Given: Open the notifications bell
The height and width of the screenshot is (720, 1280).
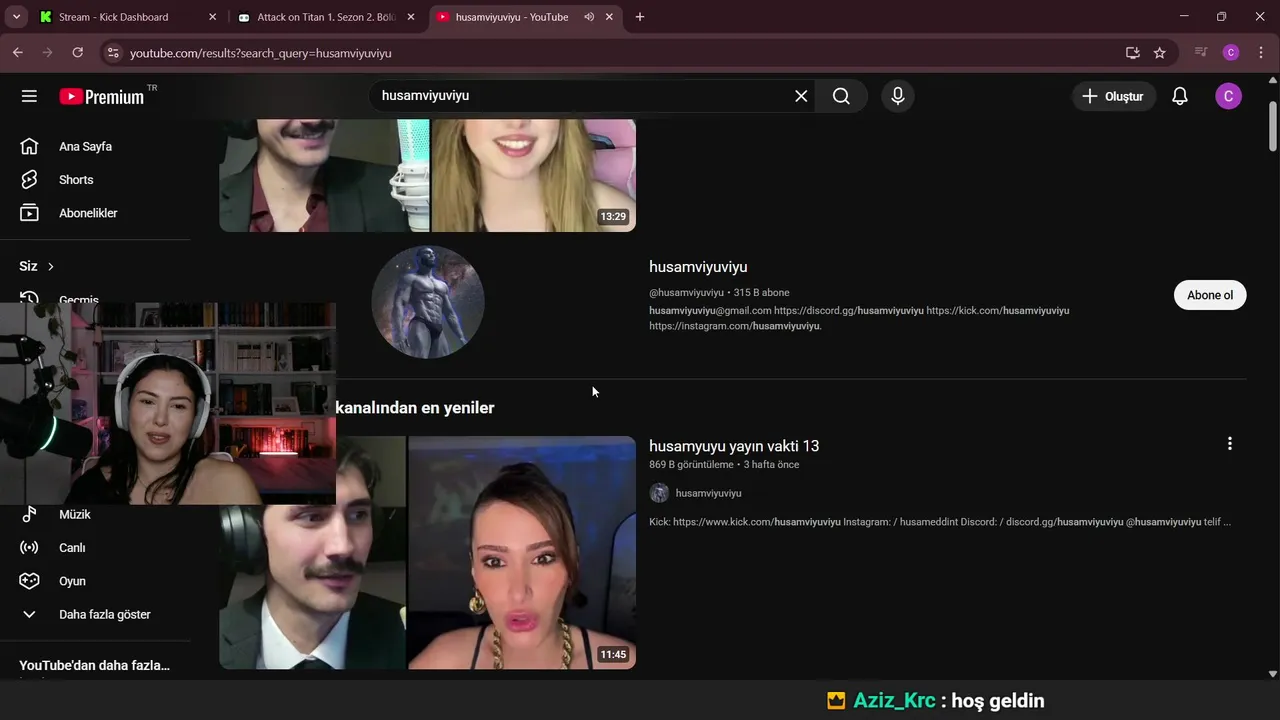Looking at the screenshot, I should click(x=1180, y=96).
